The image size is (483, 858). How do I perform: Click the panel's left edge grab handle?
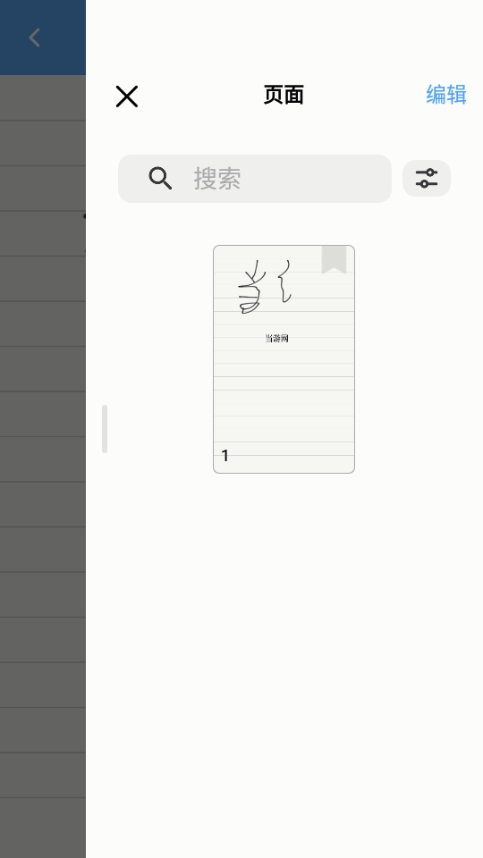104,429
